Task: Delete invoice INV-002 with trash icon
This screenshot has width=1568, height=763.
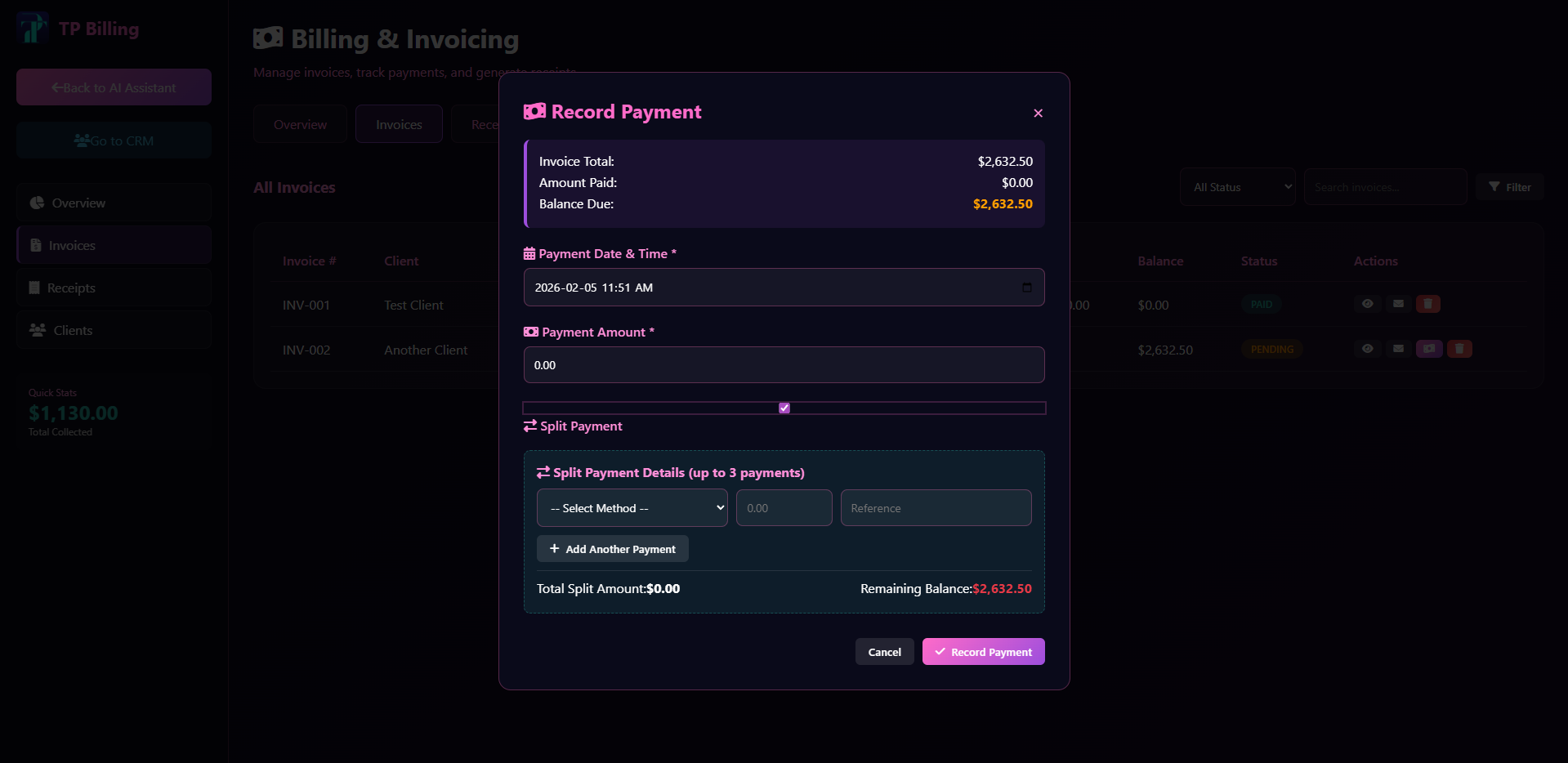Action: click(x=1459, y=349)
